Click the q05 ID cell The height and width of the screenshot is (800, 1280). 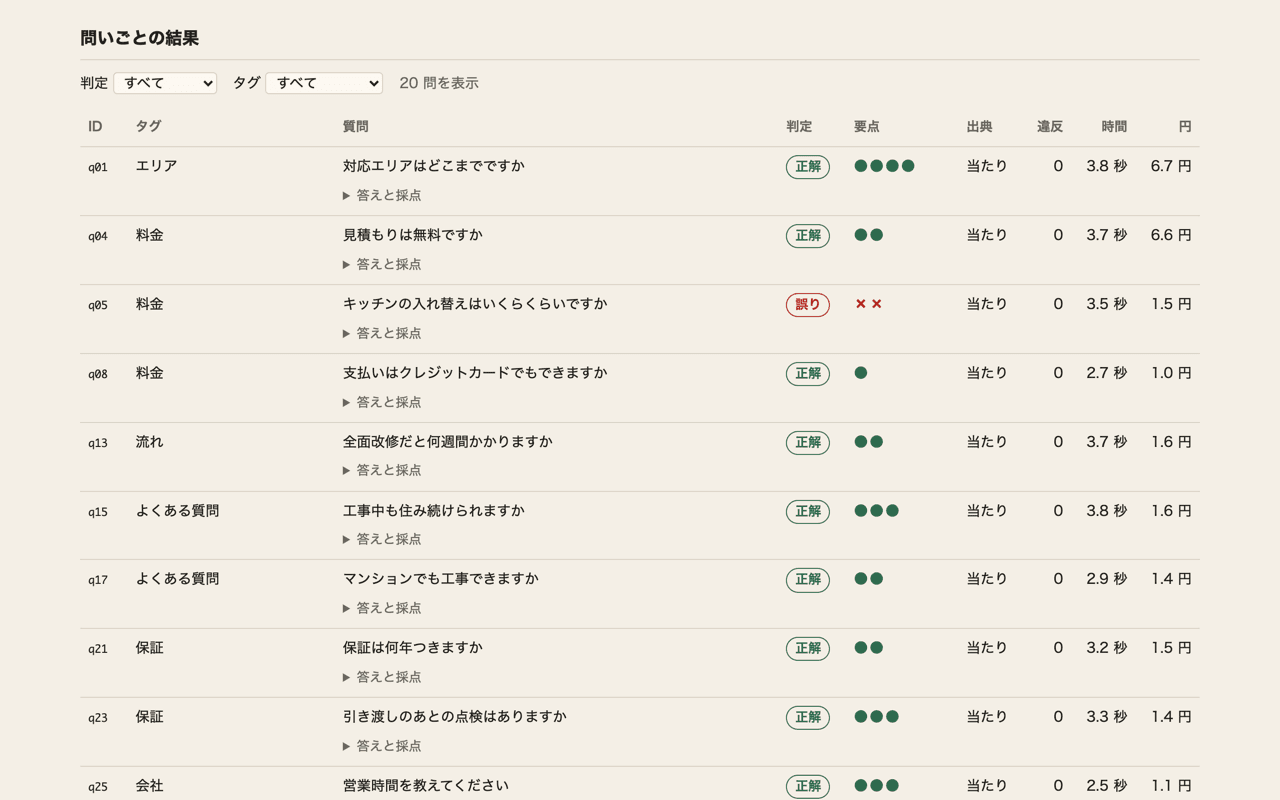(98, 305)
